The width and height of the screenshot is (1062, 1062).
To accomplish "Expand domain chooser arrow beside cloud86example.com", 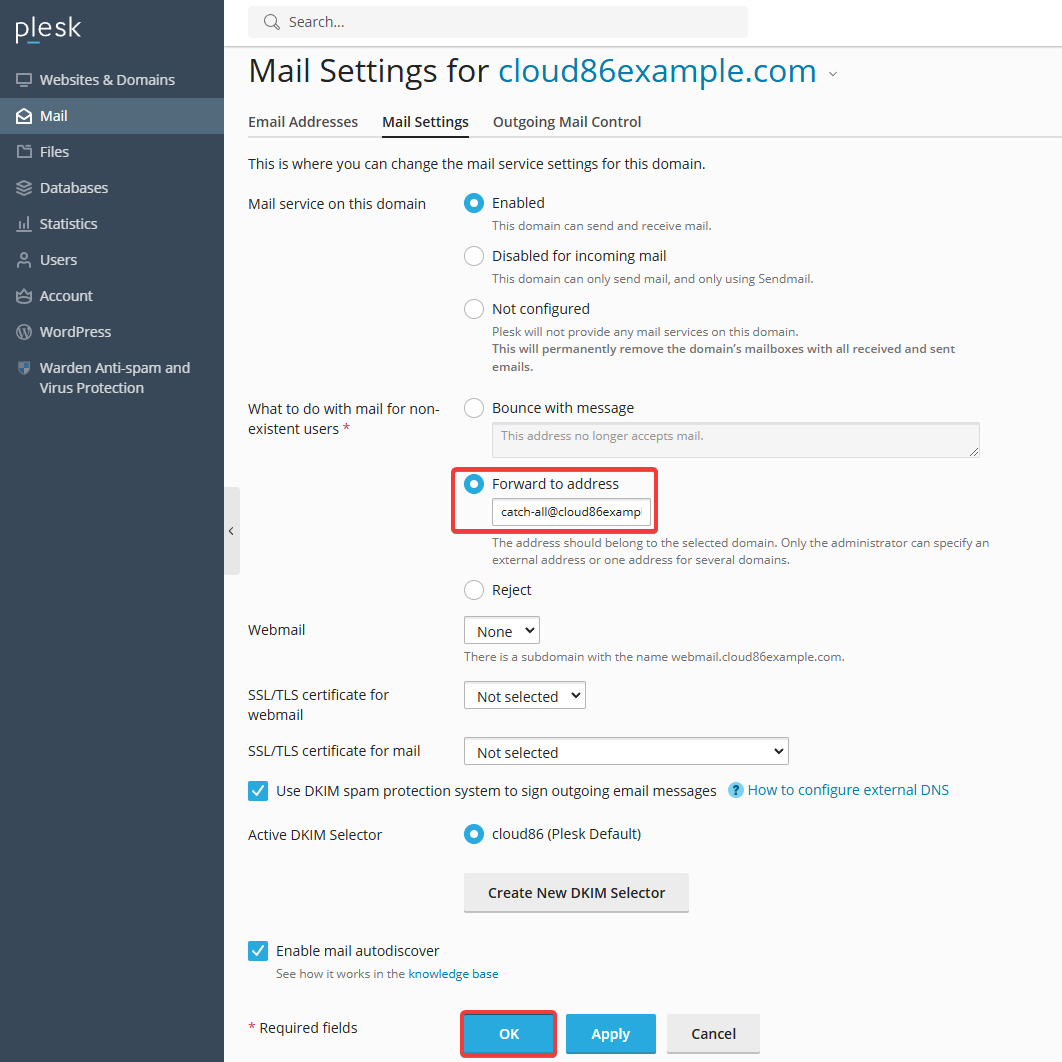I will point(833,74).
